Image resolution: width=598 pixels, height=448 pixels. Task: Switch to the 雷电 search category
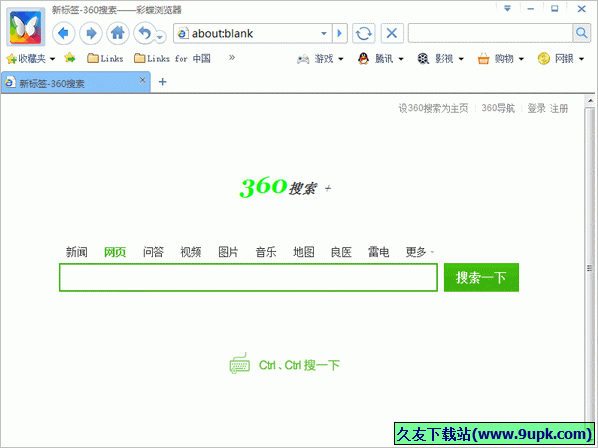[x=378, y=252]
